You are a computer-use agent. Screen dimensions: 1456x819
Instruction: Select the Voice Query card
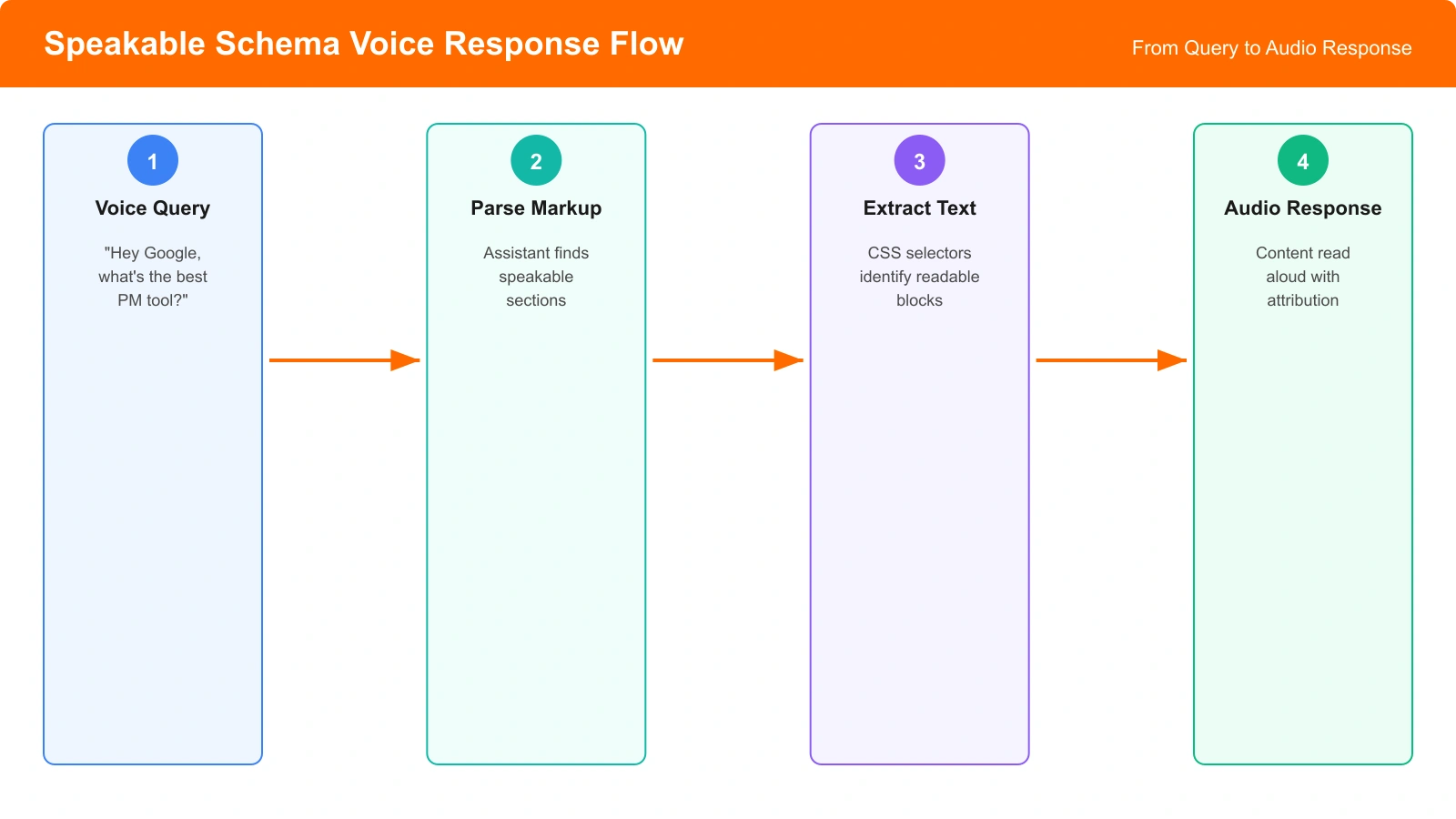click(x=152, y=546)
